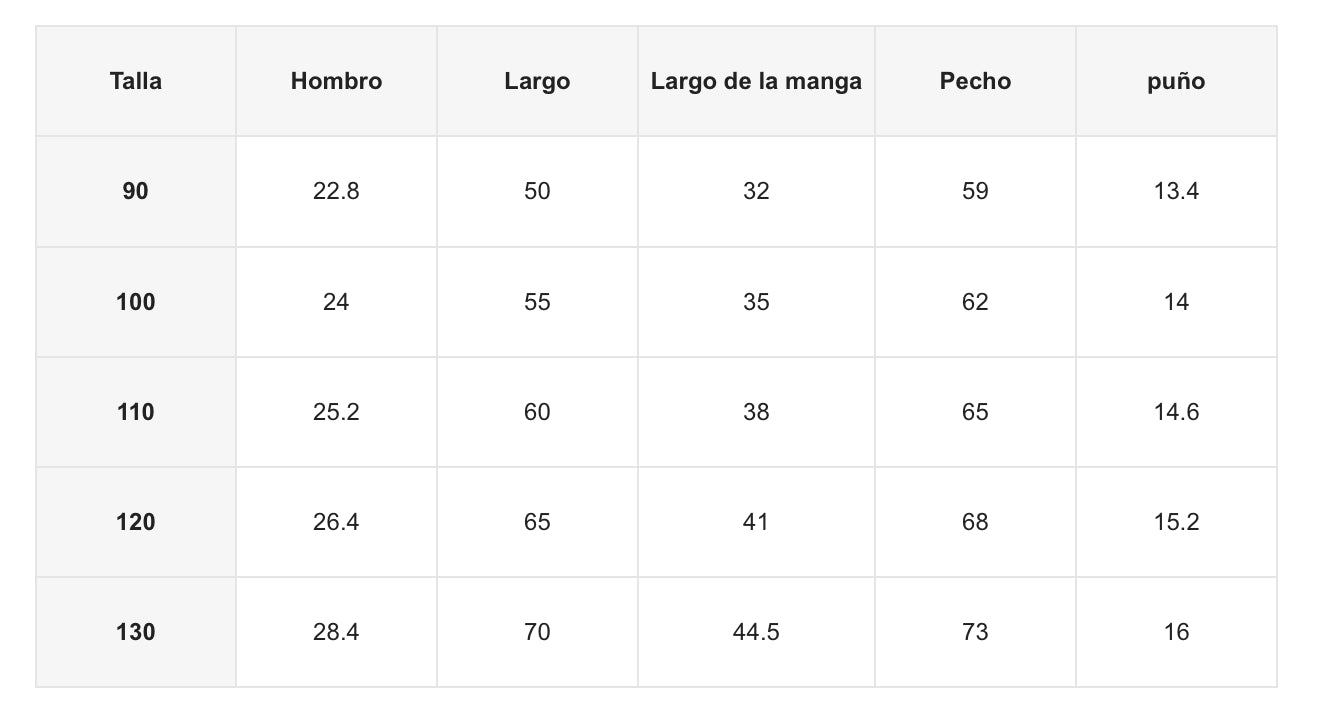Click the 15.2 cuff value cell

1176,522
